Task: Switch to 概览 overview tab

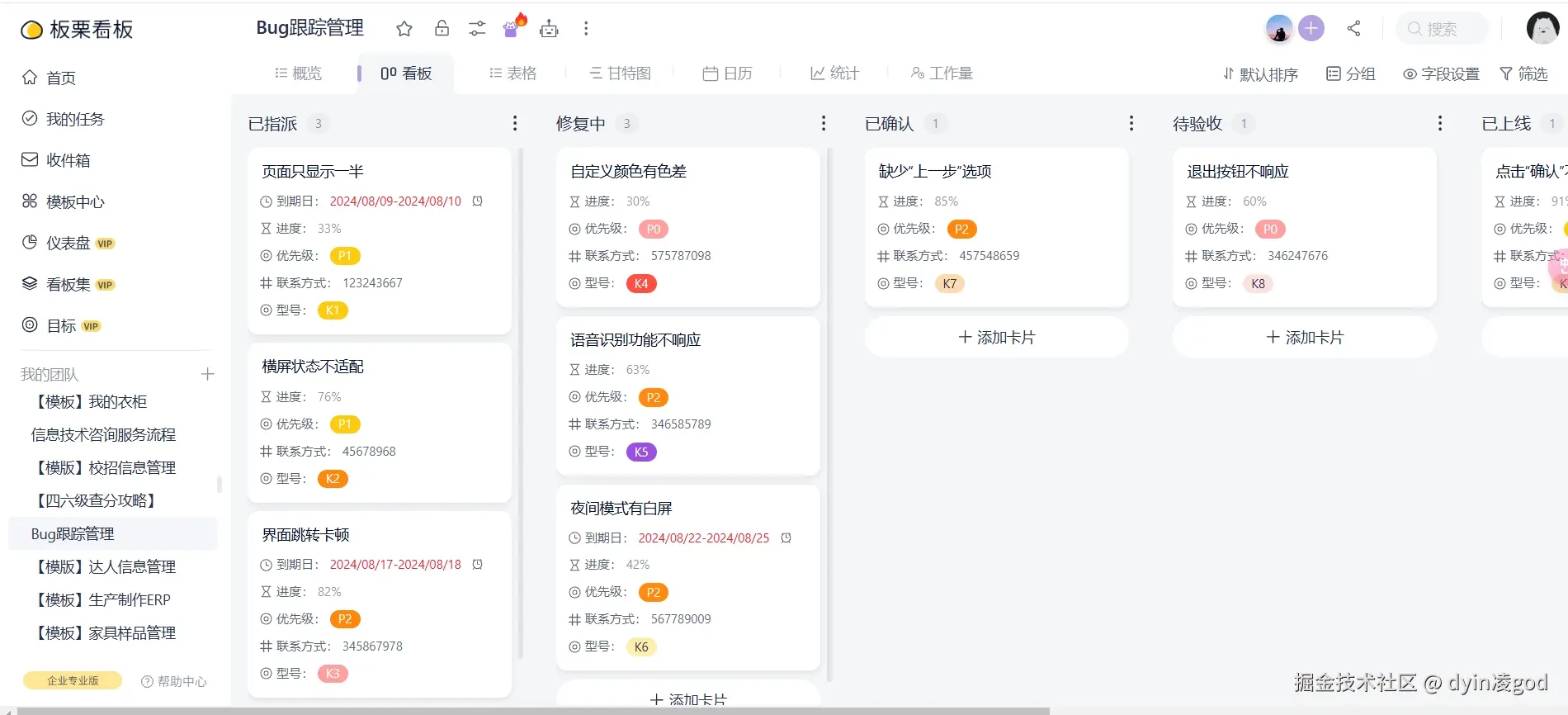Action: [298, 73]
